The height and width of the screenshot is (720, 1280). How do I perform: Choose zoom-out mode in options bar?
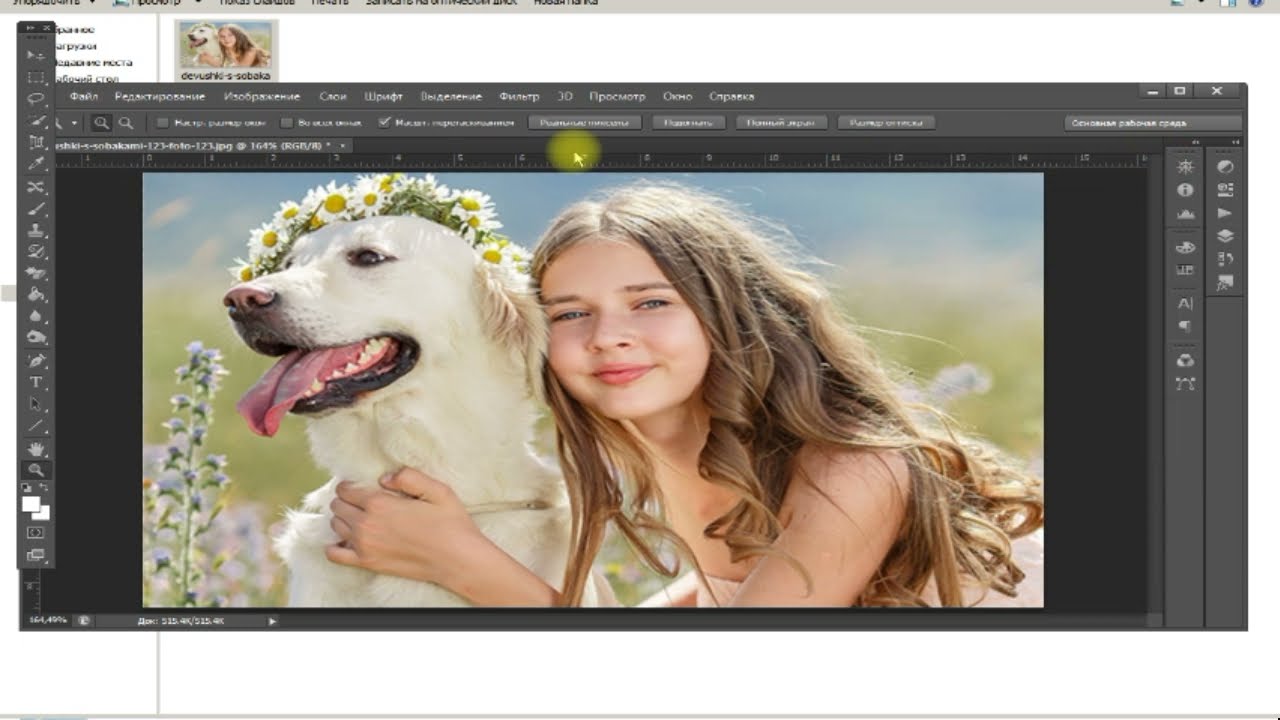click(x=126, y=123)
